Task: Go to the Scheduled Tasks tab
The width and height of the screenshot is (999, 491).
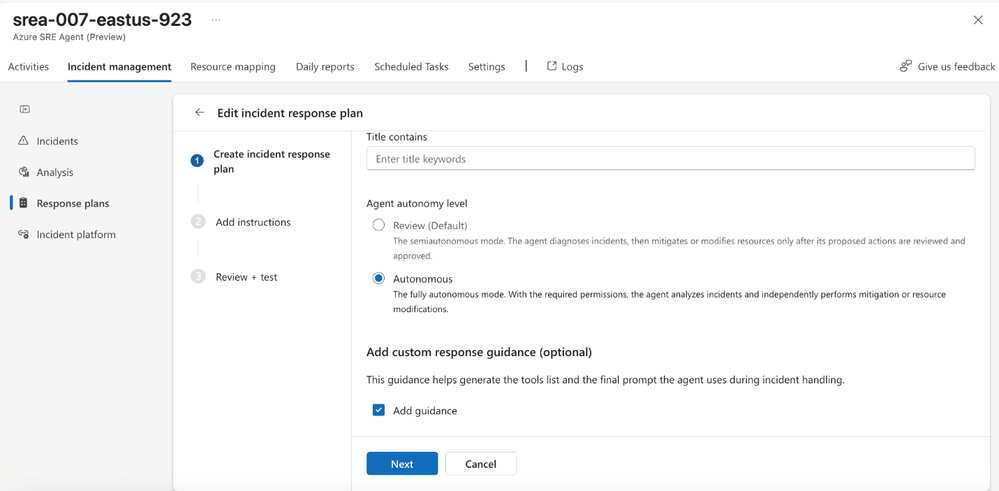Action: coord(411,67)
